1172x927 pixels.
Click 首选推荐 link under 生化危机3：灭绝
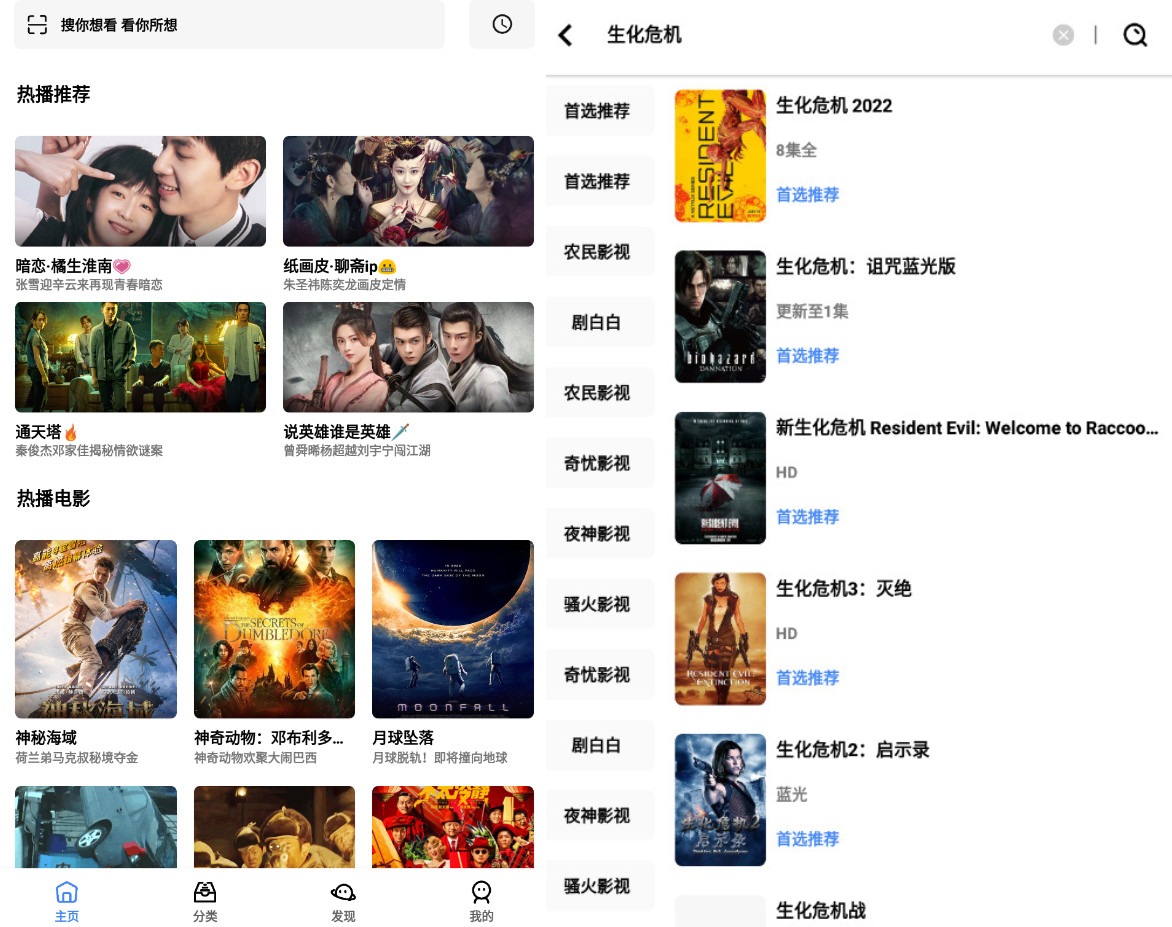808,678
